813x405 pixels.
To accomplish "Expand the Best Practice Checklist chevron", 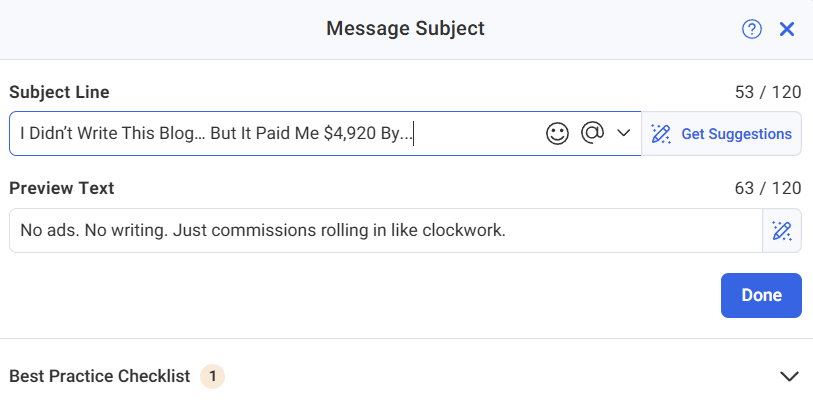I will click(790, 376).
